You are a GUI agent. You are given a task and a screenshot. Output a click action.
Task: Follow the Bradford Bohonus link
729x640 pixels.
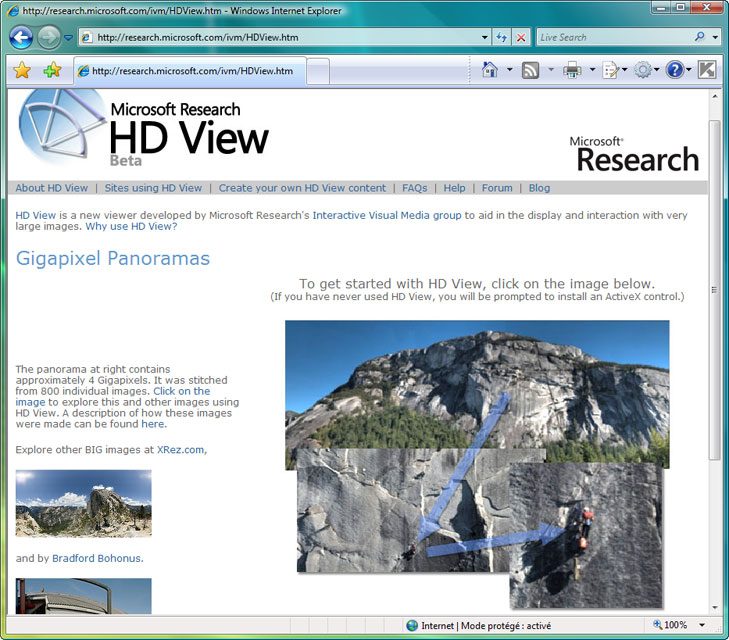point(97,558)
